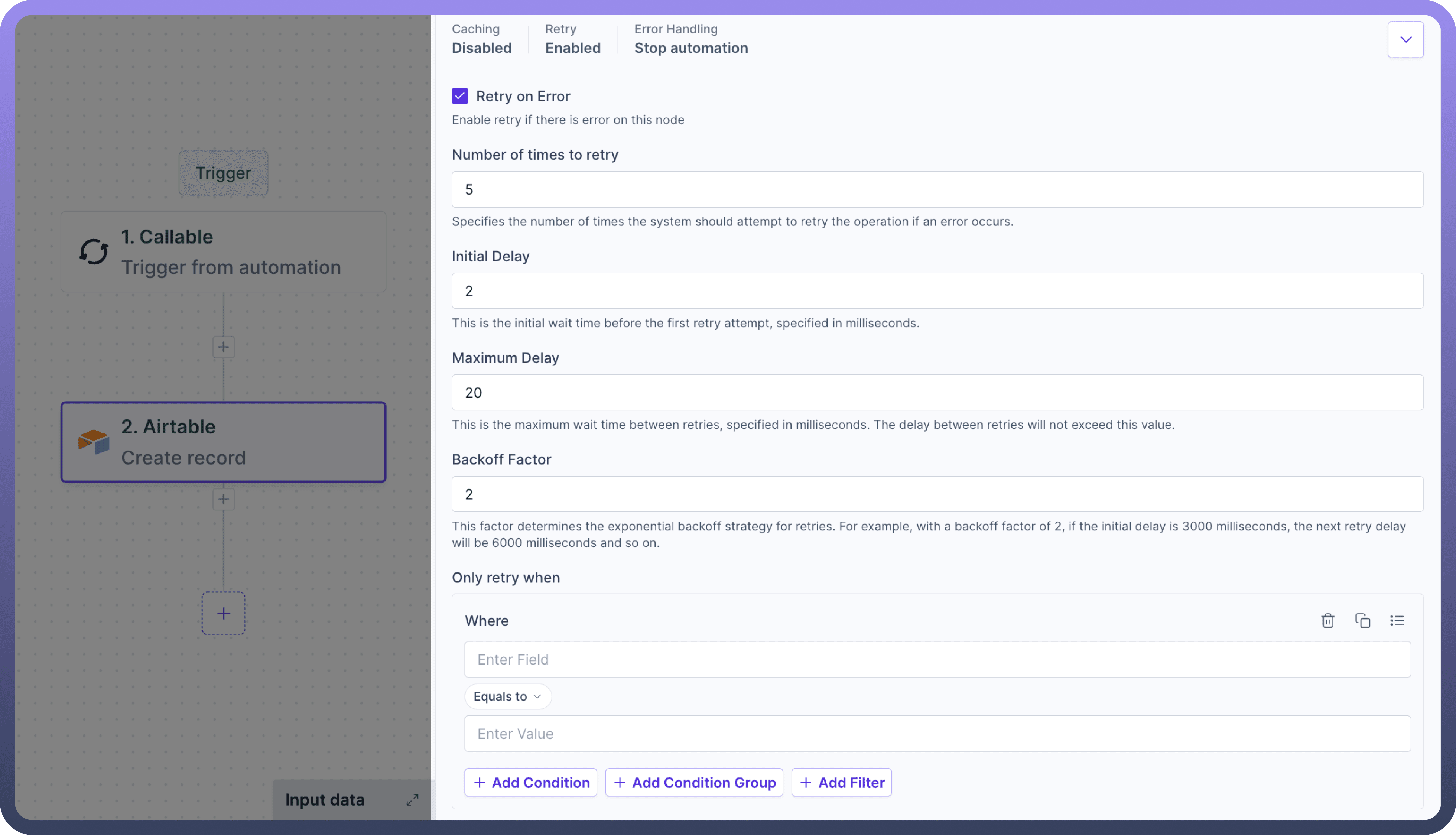This screenshot has width=1456, height=835.
Task: Collapse settings with top-right chevron button
Action: (x=1405, y=40)
